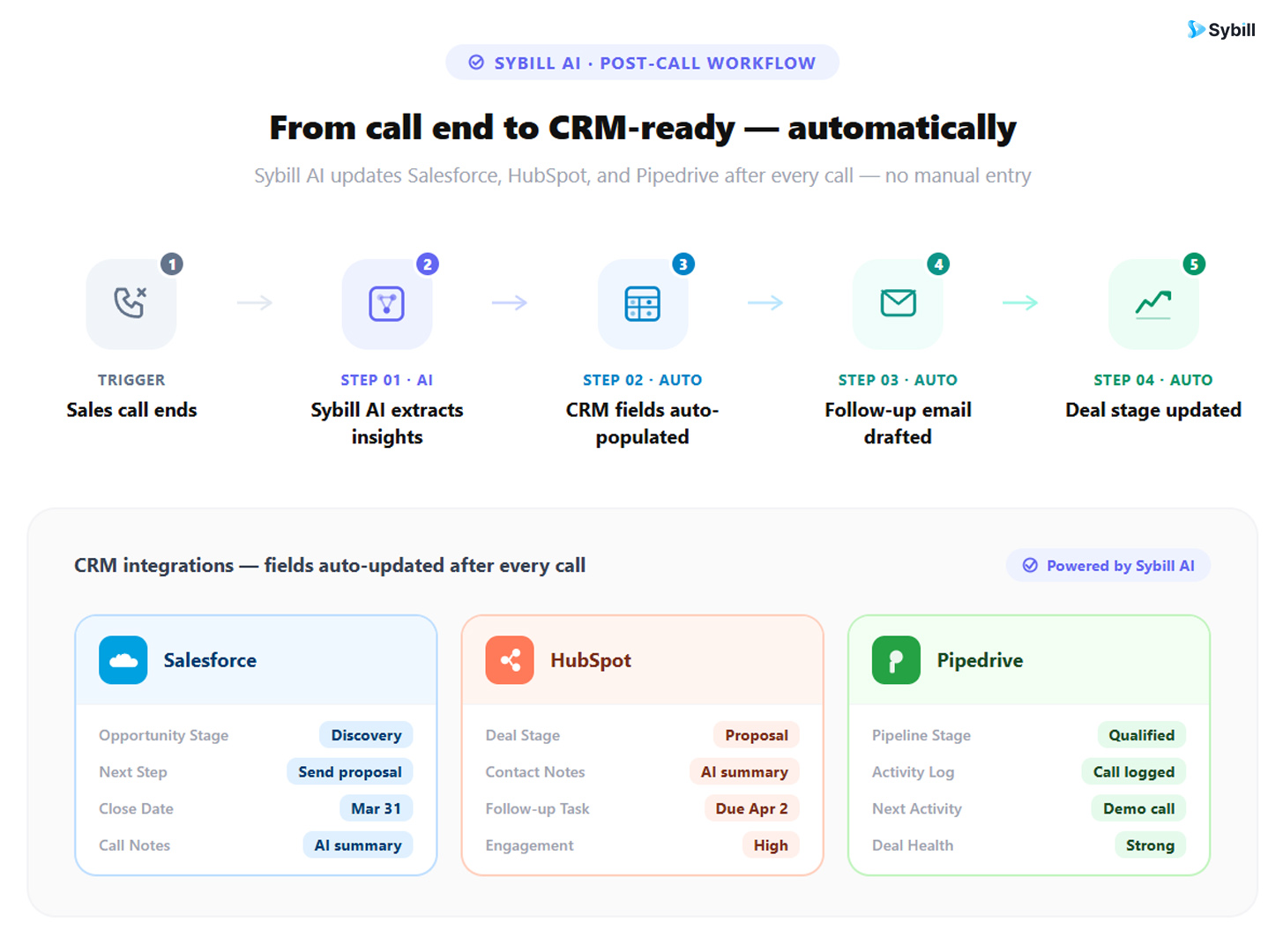Click the Qualified pipeline stage tag

point(1141,735)
